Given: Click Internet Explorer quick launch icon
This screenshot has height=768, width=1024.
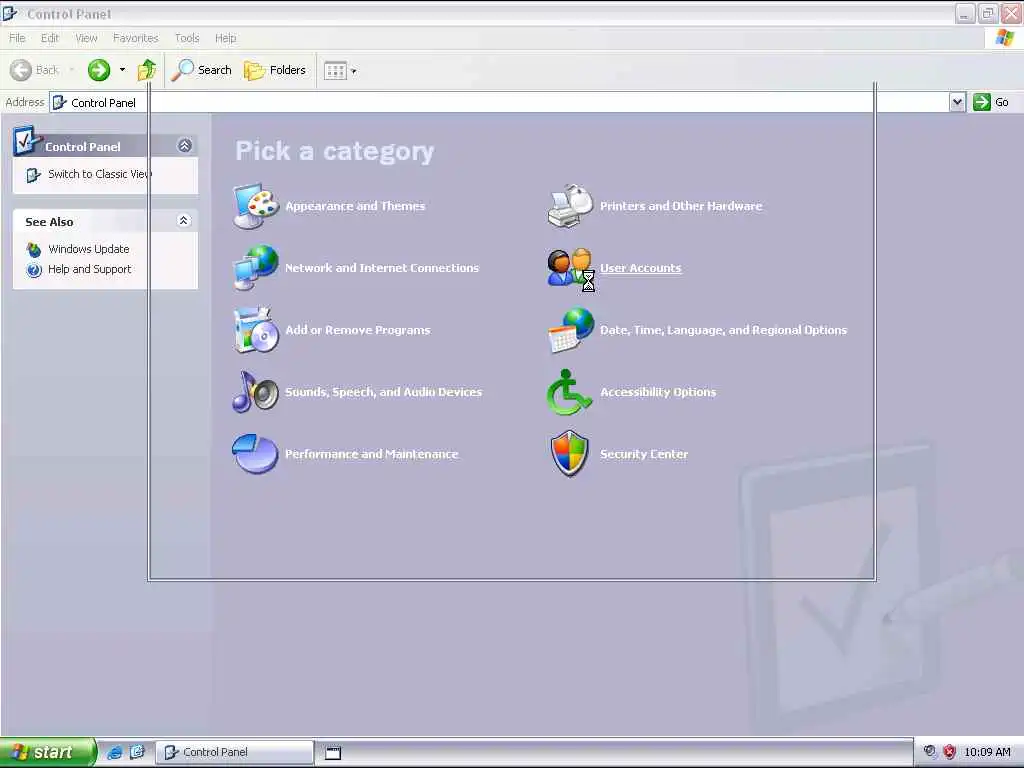Looking at the screenshot, I should click(115, 752).
